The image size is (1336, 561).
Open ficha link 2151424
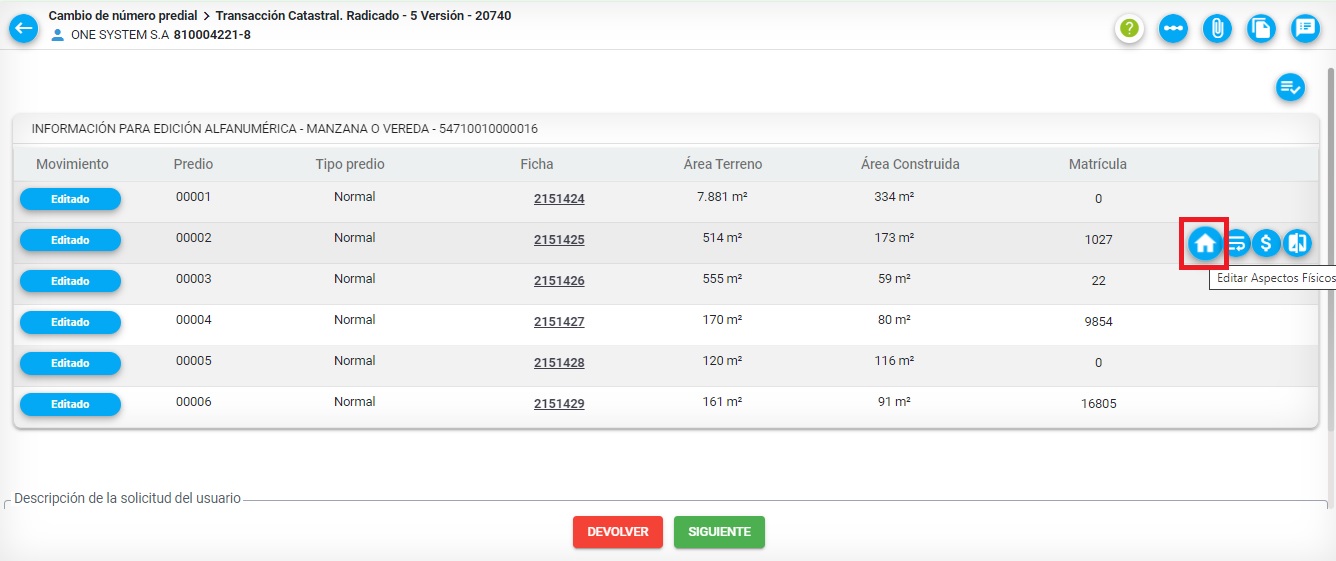point(559,199)
